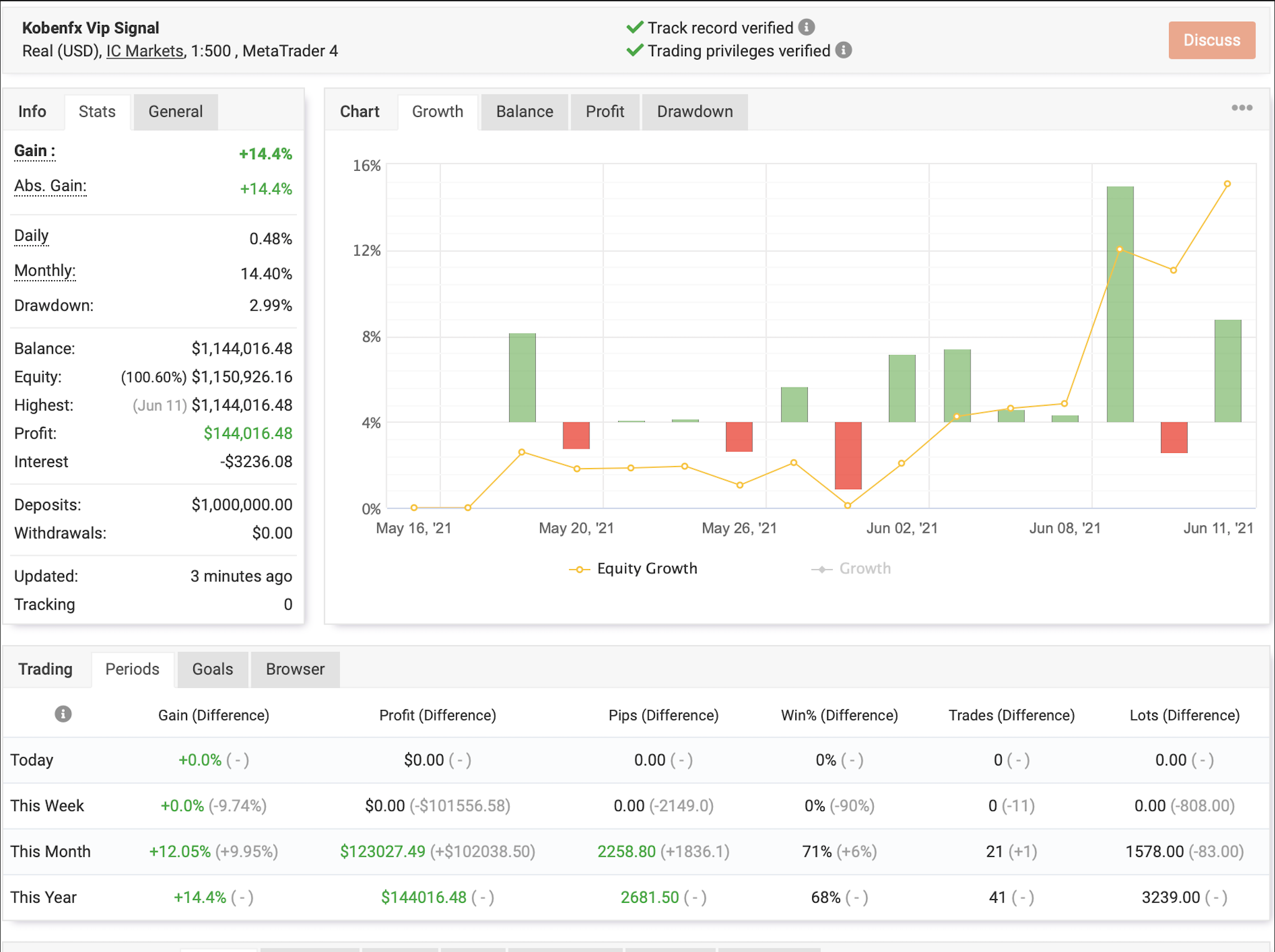Click the Withdrawals value $0.00
The width and height of the screenshot is (1275, 952).
(x=272, y=533)
